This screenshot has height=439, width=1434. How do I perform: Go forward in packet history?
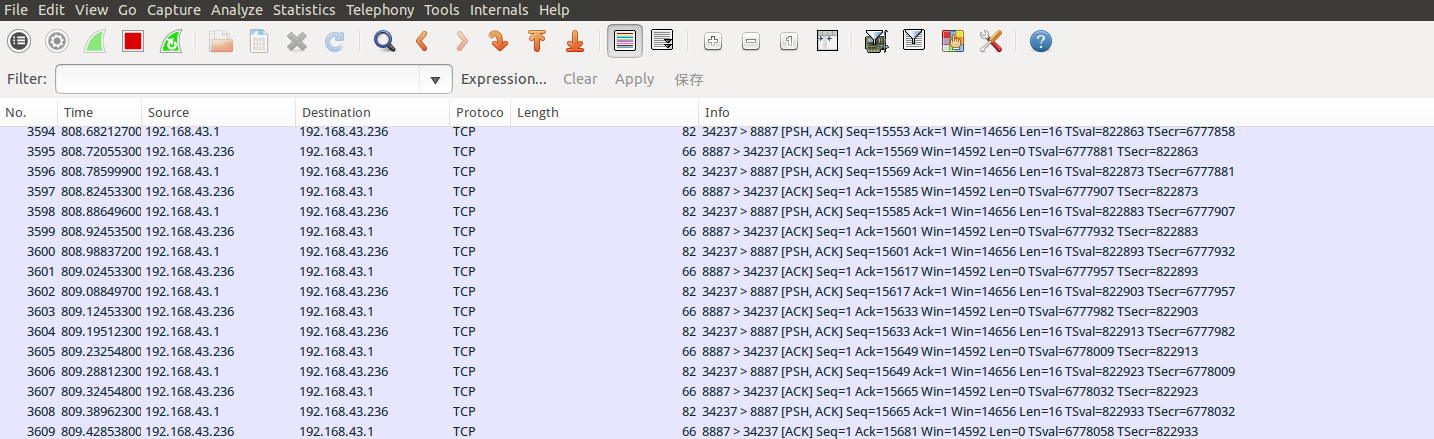tap(460, 41)
